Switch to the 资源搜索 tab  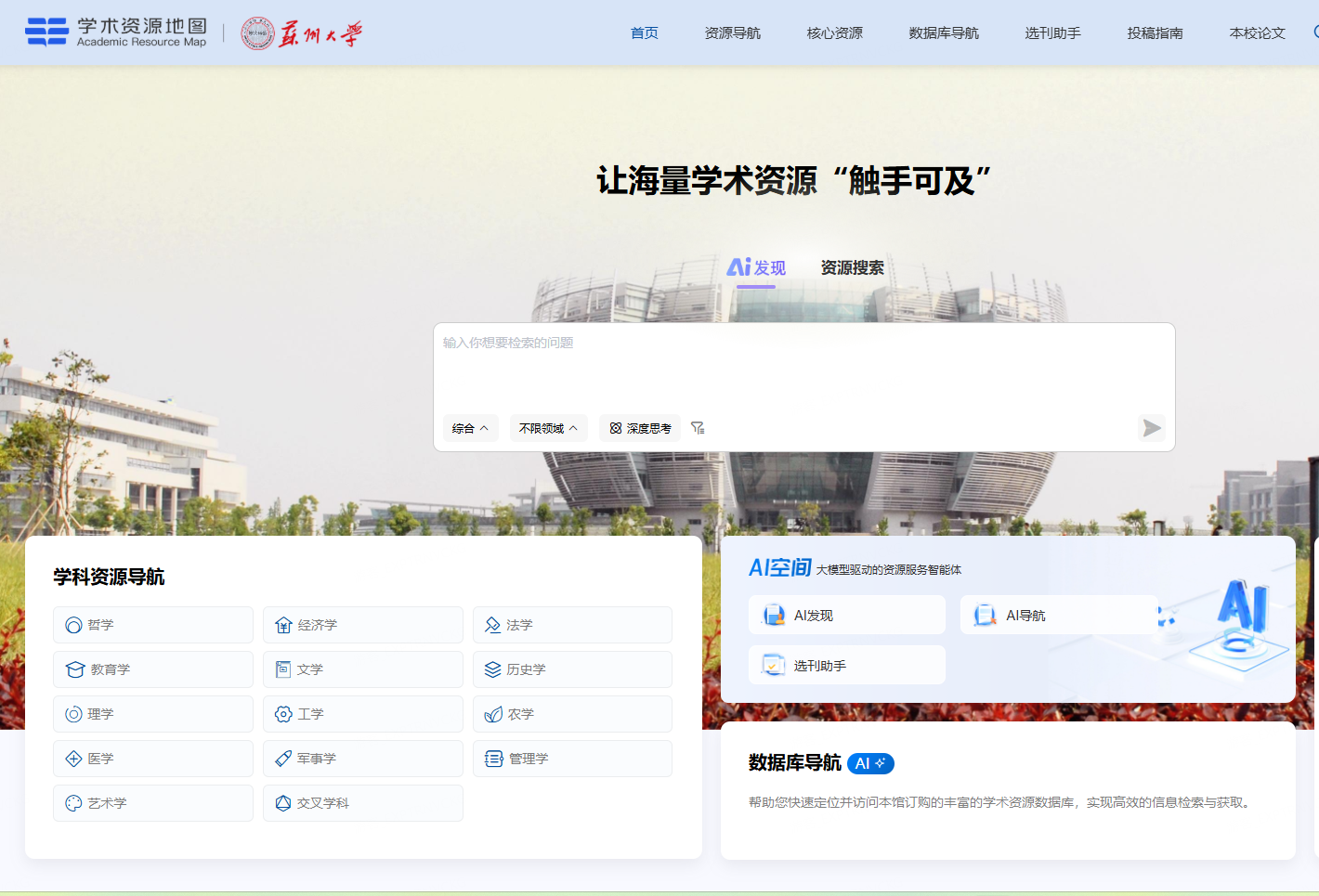[852, 268]
